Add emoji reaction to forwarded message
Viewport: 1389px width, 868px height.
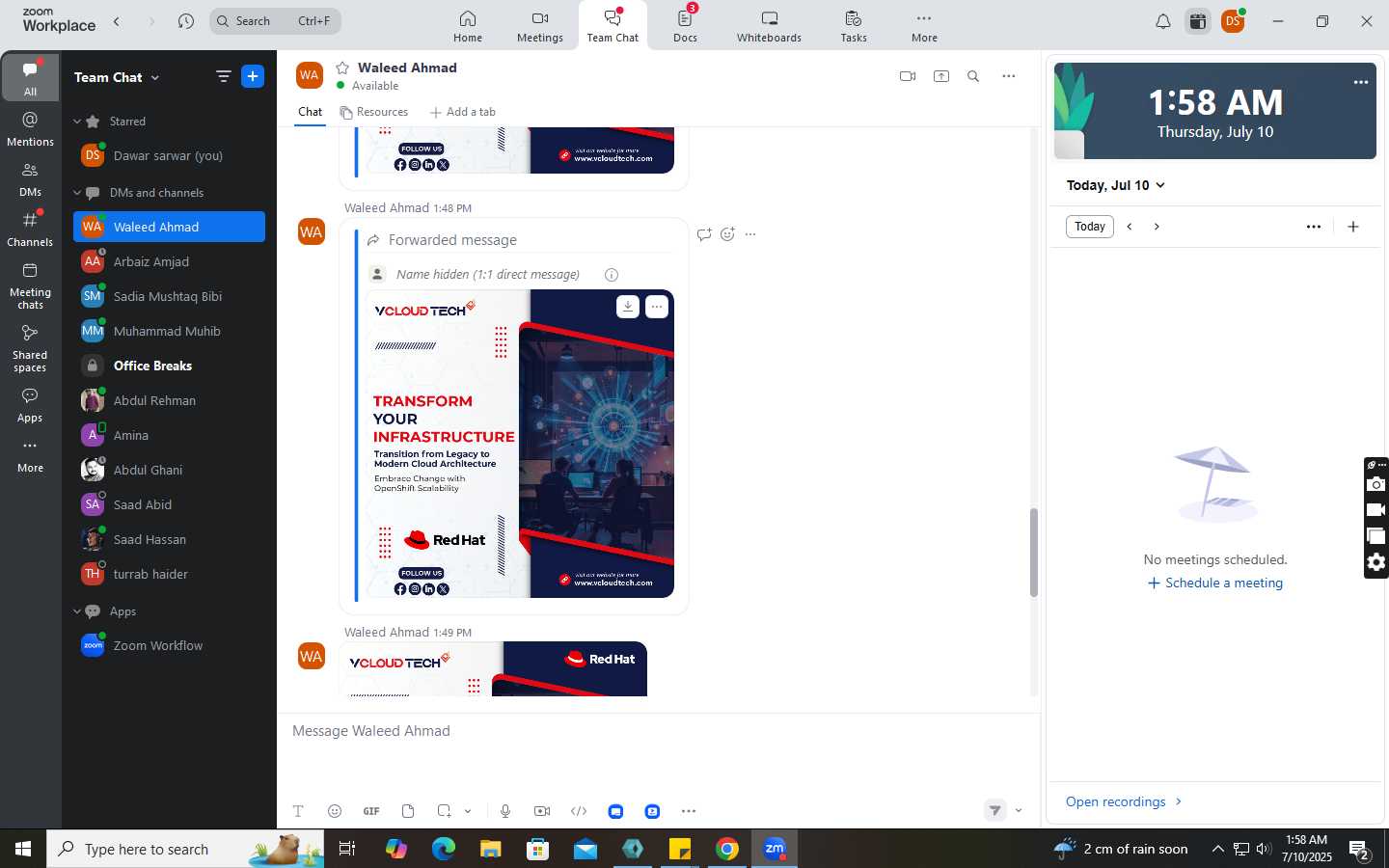[x=728, y=234]
